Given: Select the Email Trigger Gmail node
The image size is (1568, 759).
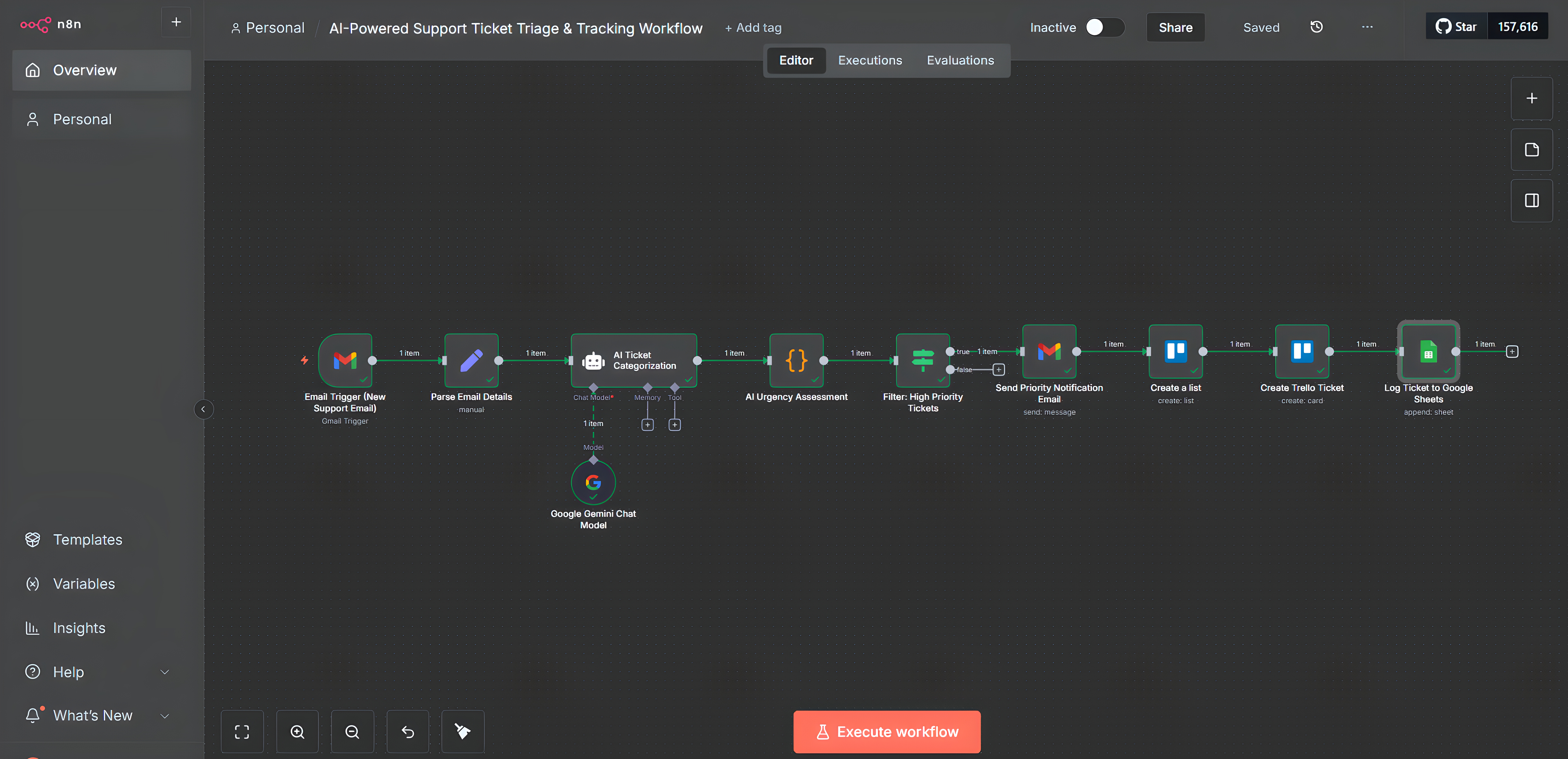Looking at the screenshot, I should pos(345,361).
